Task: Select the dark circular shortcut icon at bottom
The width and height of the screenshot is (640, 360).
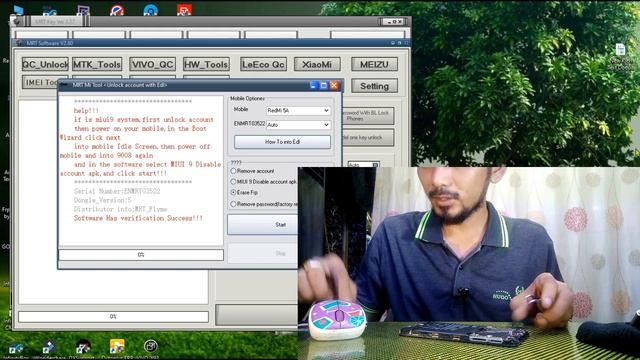Action: point(83,346)
